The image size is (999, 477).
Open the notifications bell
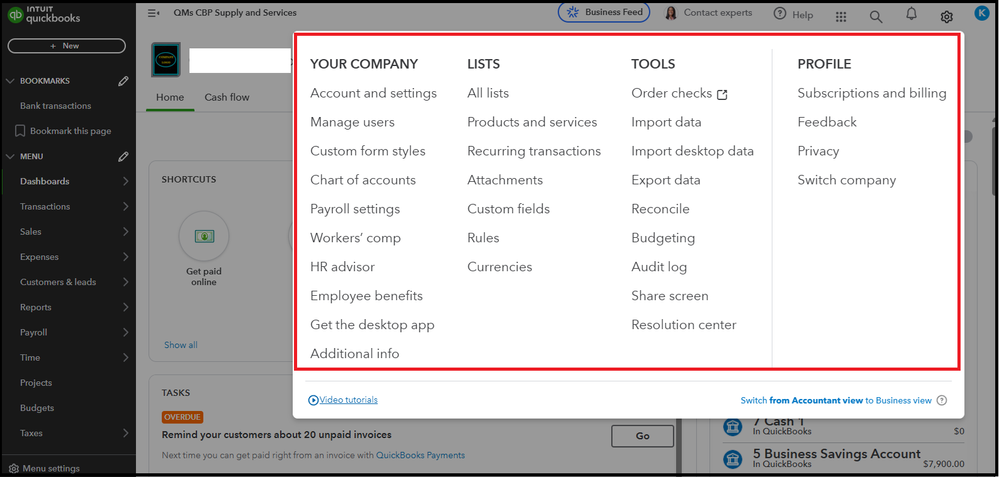point(912,15)
